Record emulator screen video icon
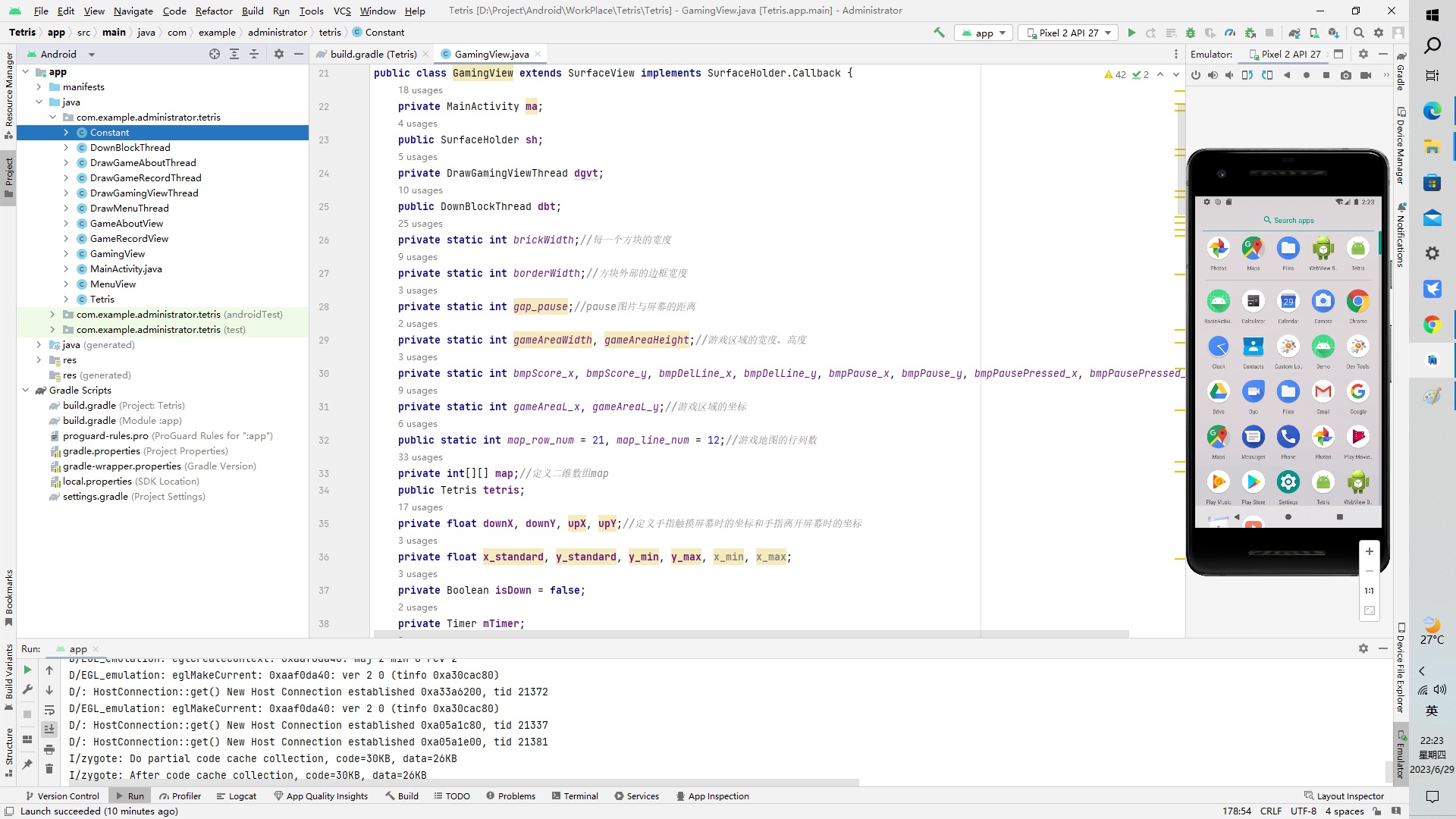The image size is (1456, 819). [x=1366, y=75]
